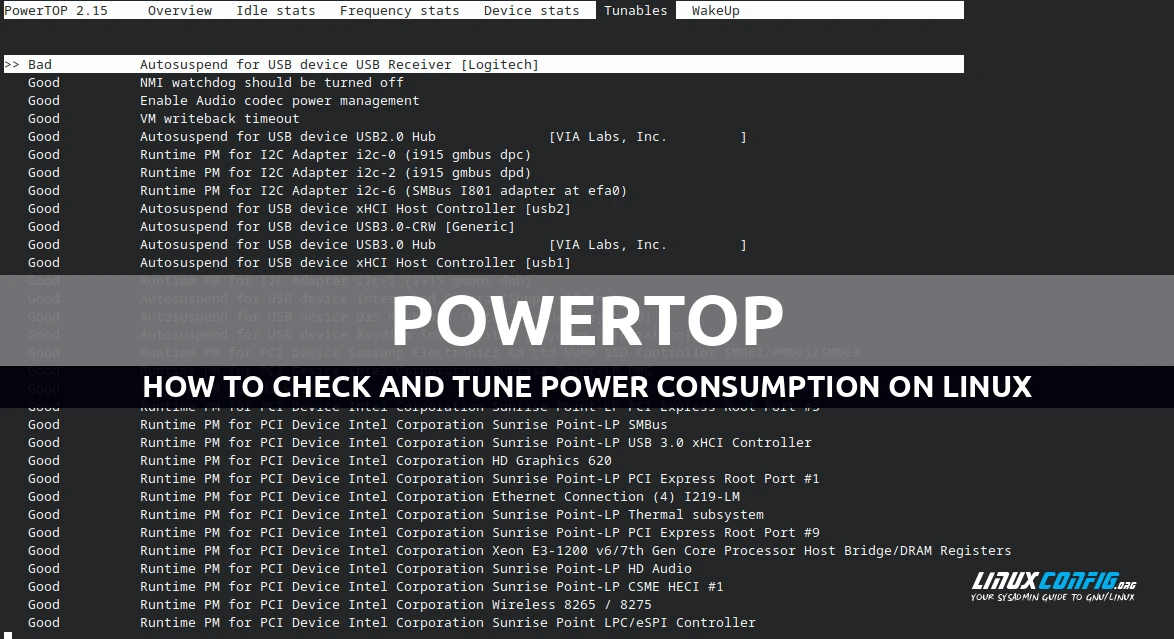Select Runtime PM i2c-2 gmbus dpd row
Screen dimensions: 1174x639
click(279, 172)
